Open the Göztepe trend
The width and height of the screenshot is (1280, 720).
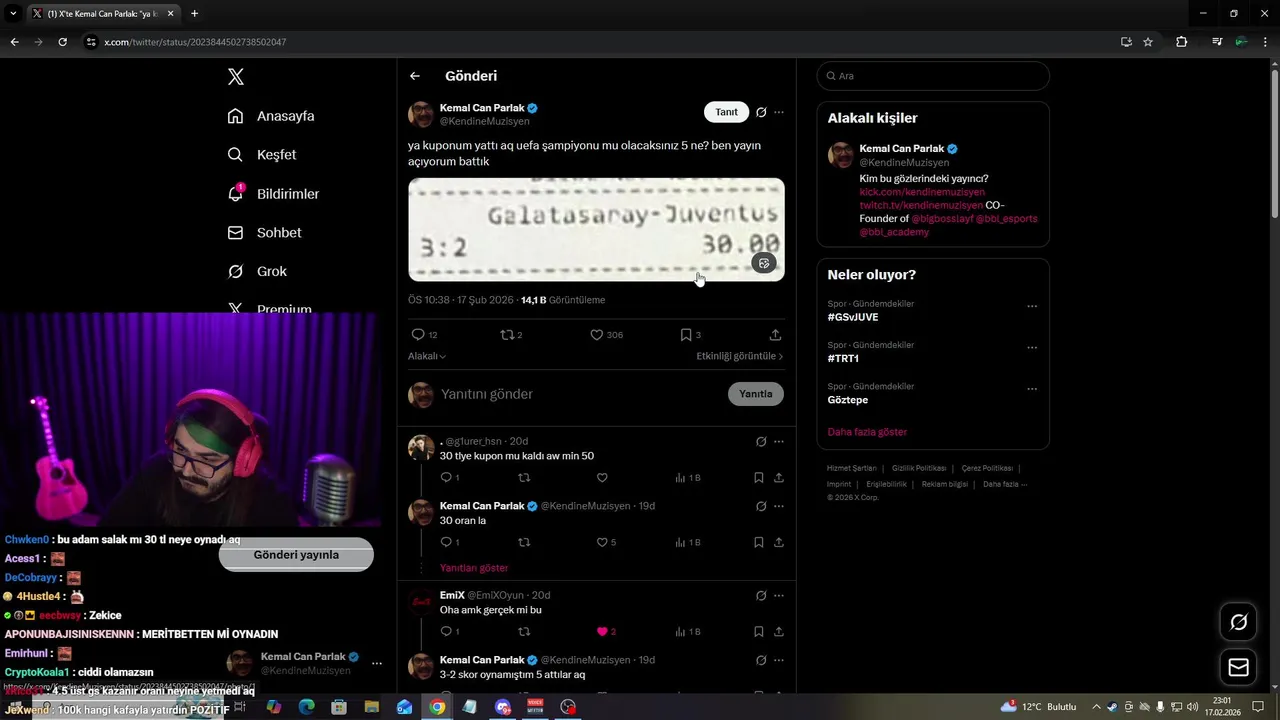tap(848, 400)
